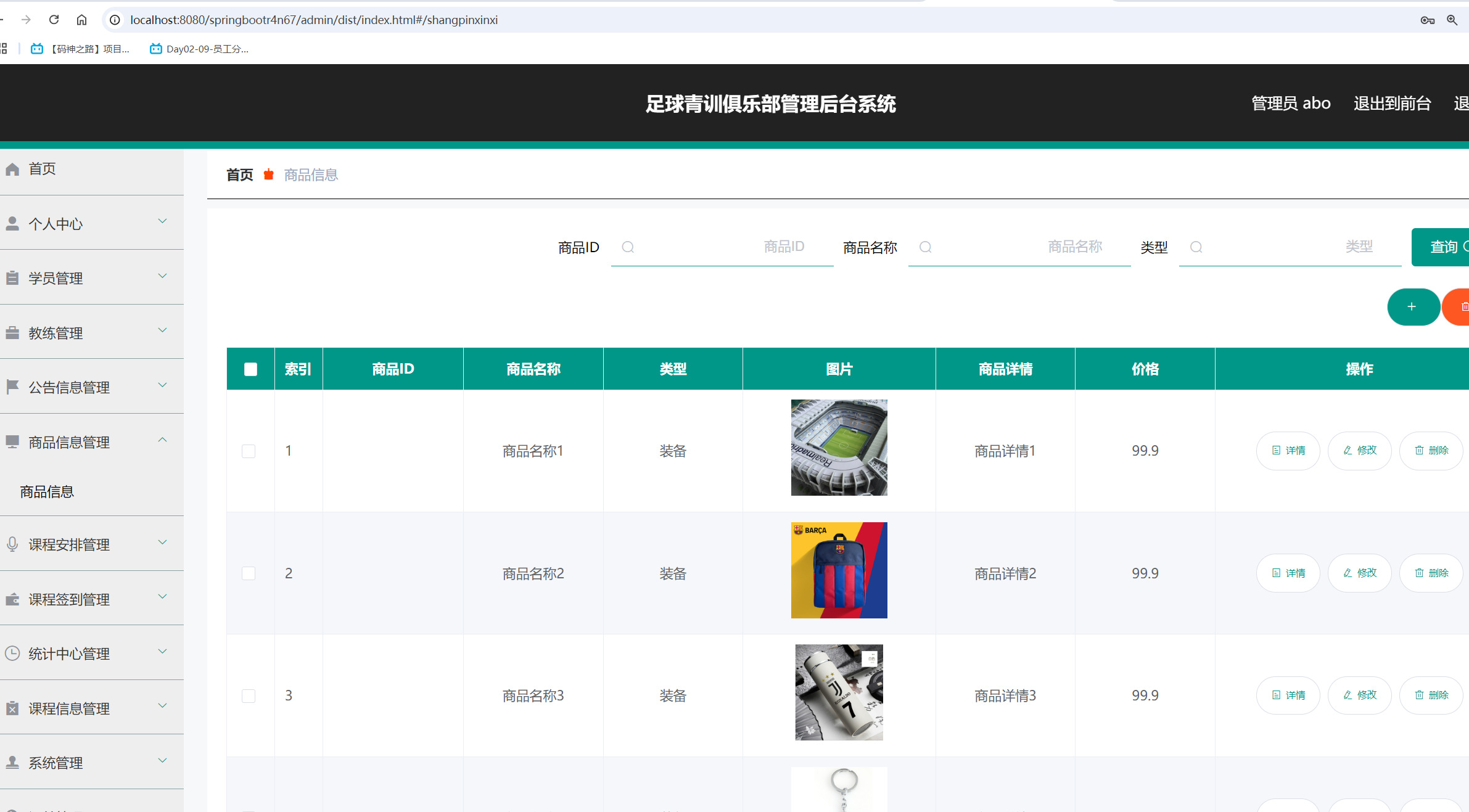Select 商品信息 submenu item in sidebar
Viewport: 1469px width, 812px height.
pyautogui.click(x=46, y=491)
